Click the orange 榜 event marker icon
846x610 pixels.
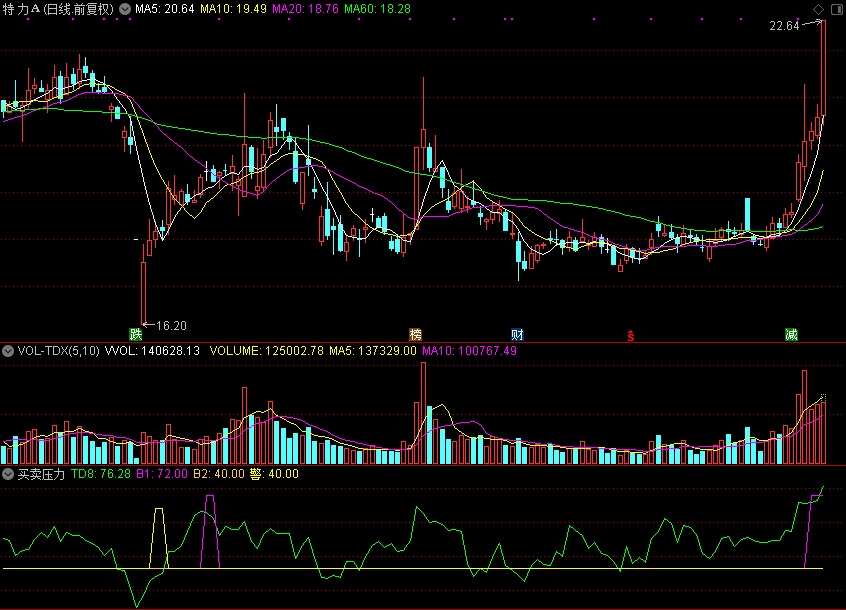415,334
